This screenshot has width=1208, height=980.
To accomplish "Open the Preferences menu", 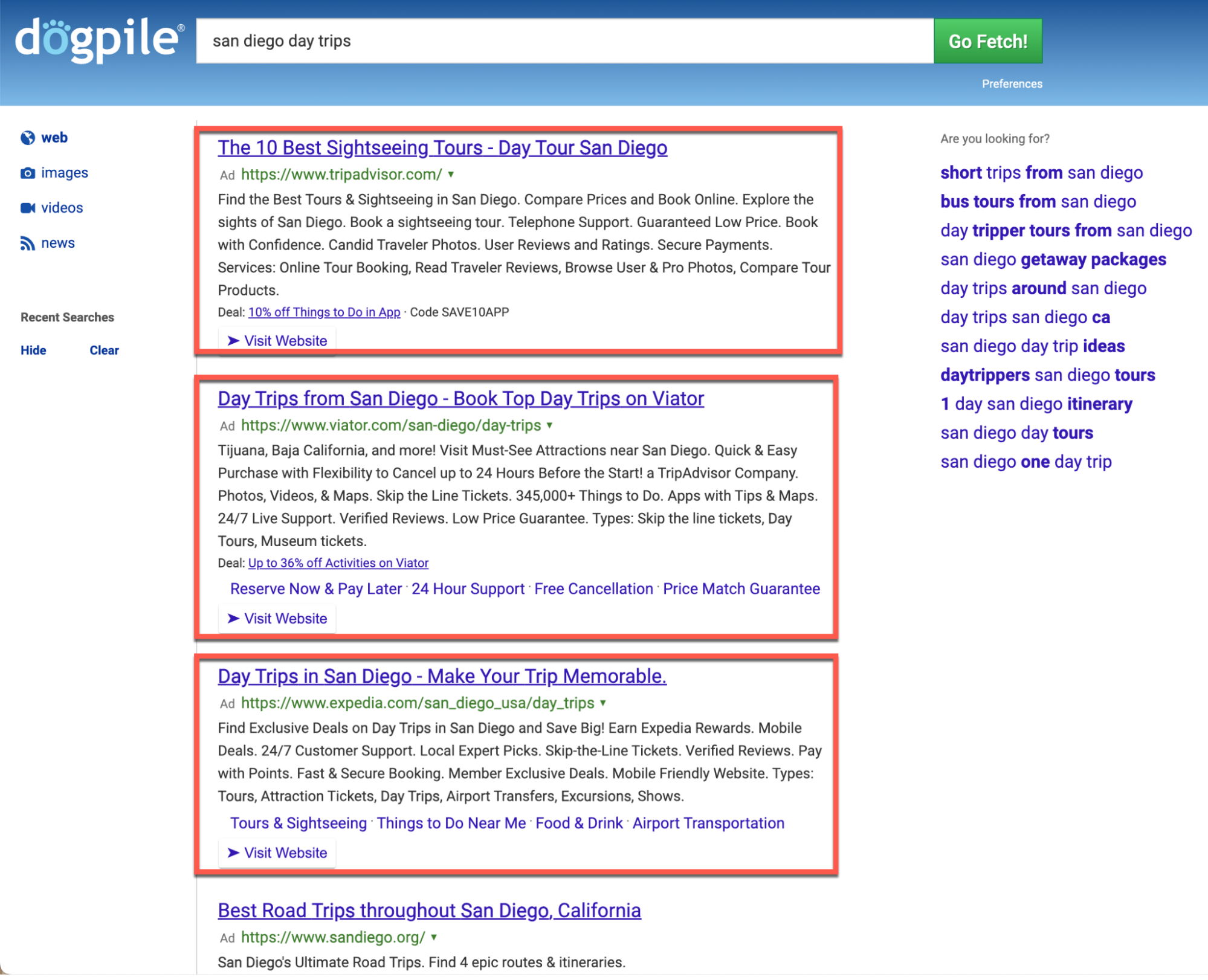I will (x=1011, y=83).
